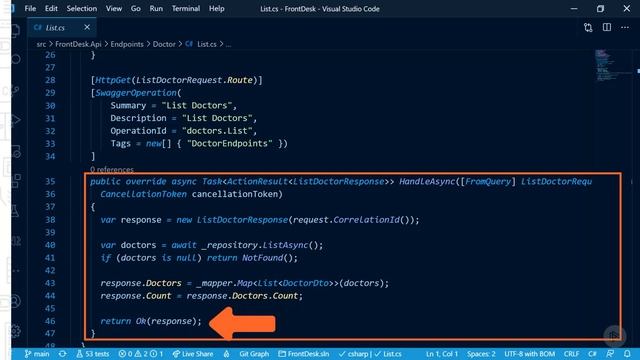Open the Extensions view in activity bar
Image resolution: width=640 pixels, height=360 pixels.
(15, 181)
